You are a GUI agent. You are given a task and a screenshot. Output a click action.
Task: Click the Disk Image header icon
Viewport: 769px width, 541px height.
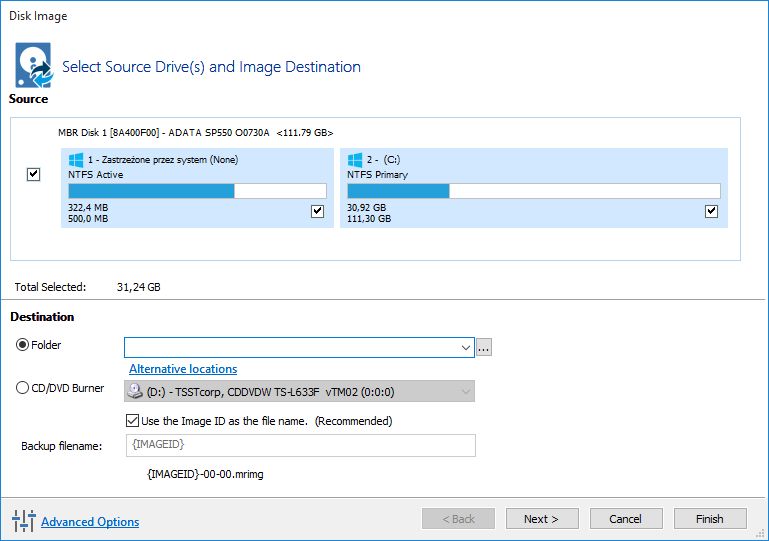32,66
